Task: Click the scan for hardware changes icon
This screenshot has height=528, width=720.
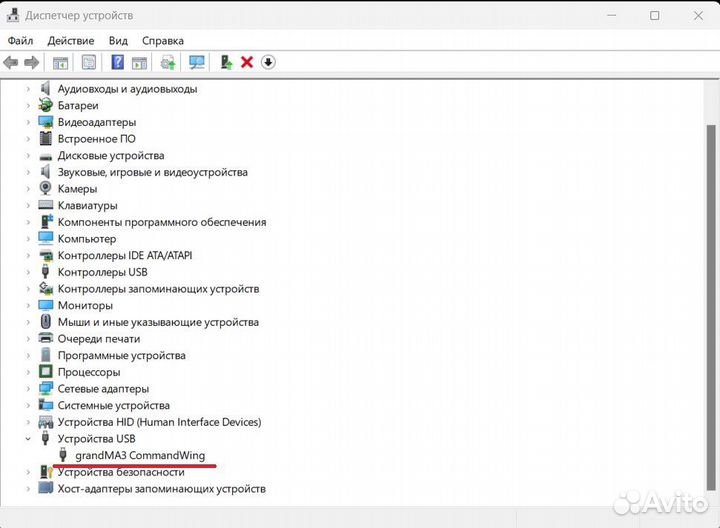Action: (x=197, y=62)
